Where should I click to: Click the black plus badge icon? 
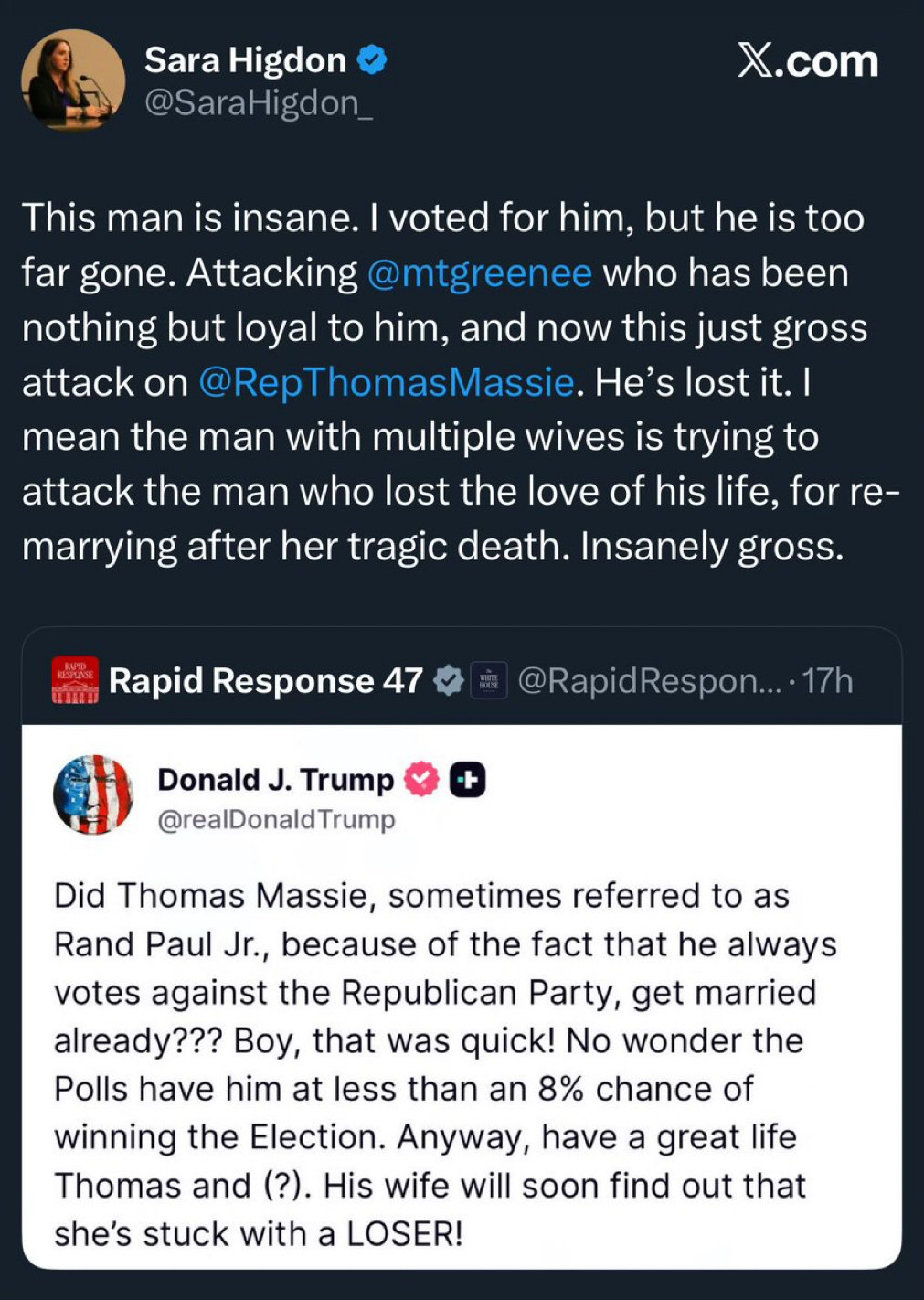click(x=467, y=780)
